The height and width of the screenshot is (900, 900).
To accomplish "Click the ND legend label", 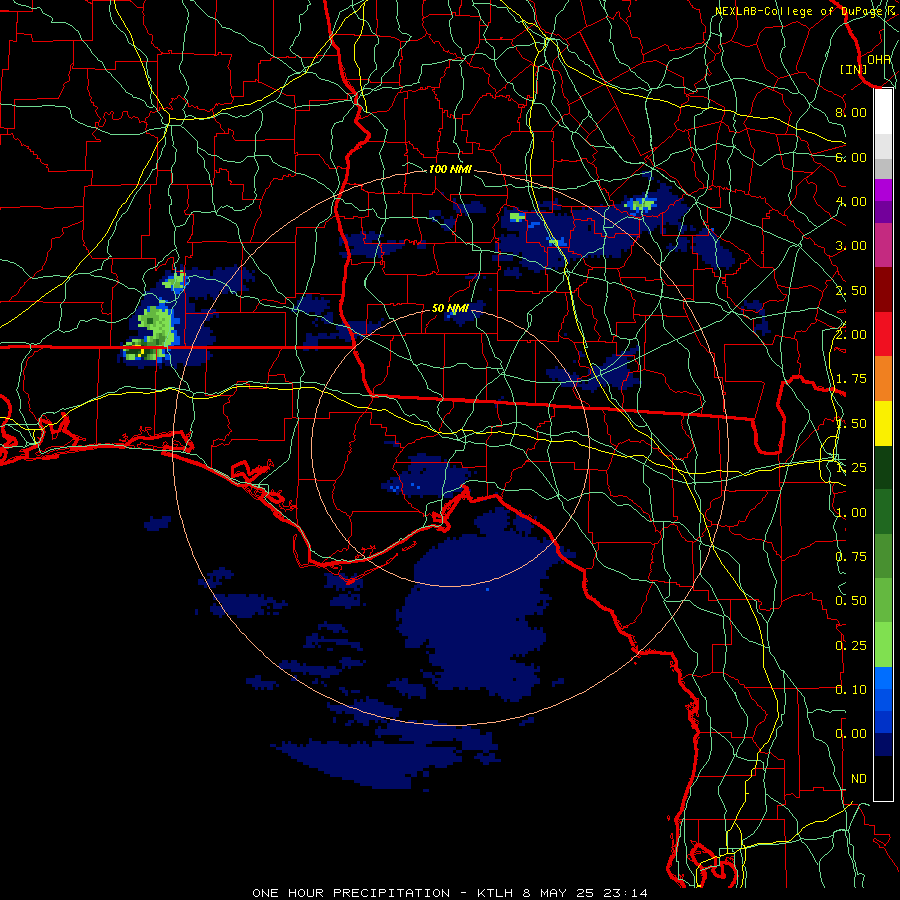I will tap(859, 779).
